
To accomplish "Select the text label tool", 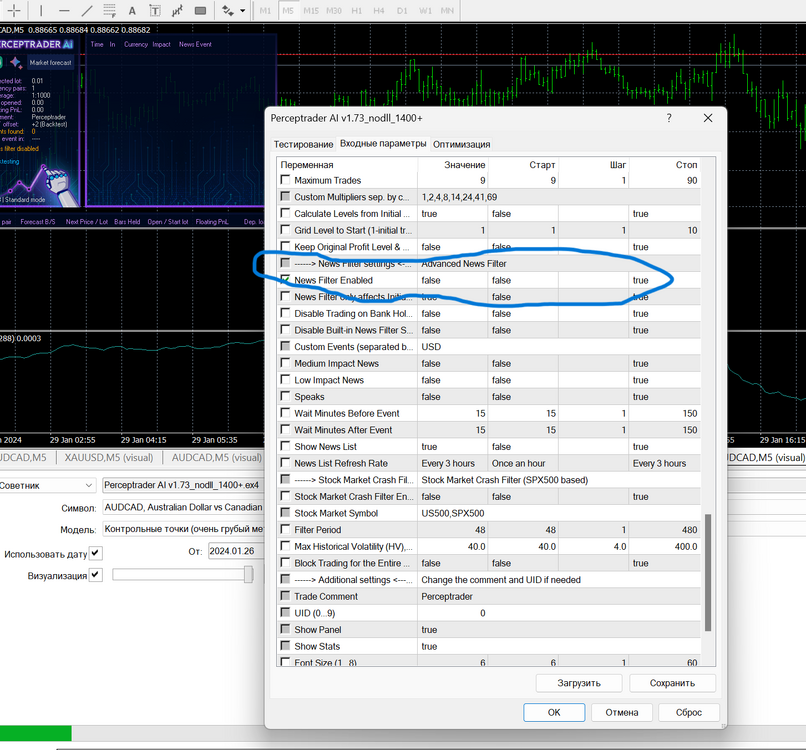I will (x=155, y=10).
